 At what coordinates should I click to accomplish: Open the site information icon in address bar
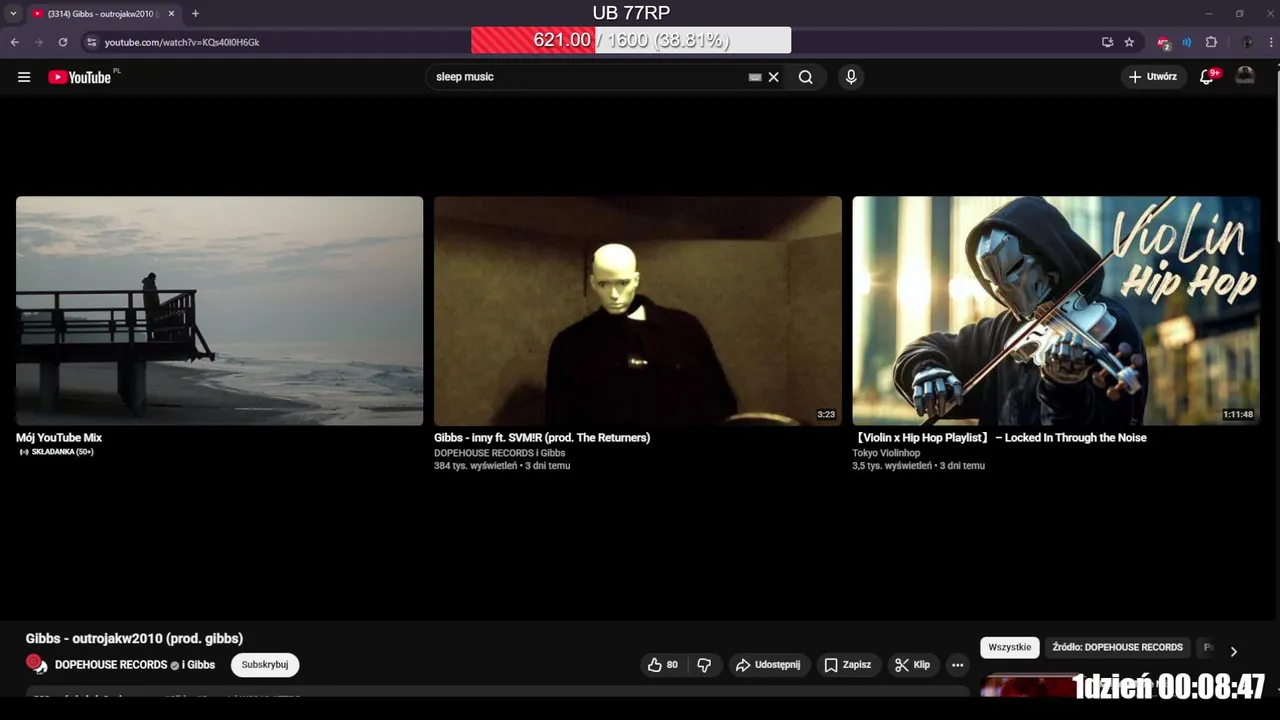tap(91, 42)
